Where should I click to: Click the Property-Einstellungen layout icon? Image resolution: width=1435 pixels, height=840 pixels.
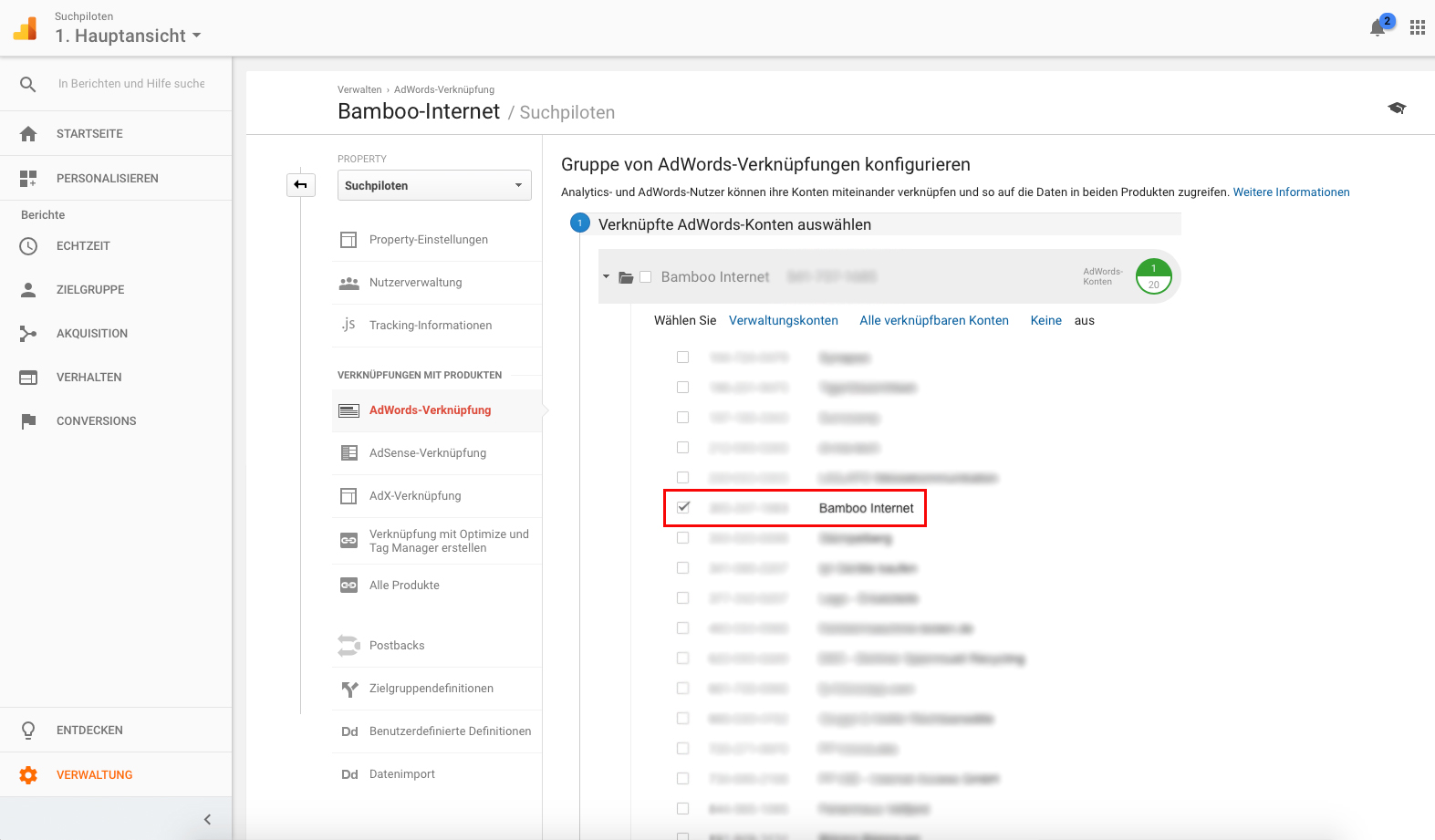[348, 240]
